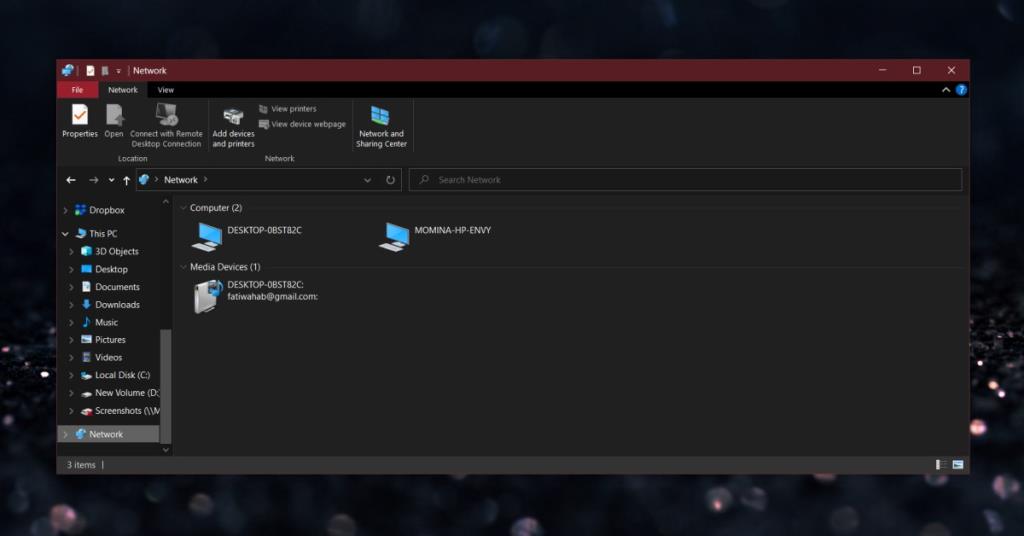Open Network and Sharing Center
The width and height of the screenshot is (1024, 536).
[x=381, y=127]
